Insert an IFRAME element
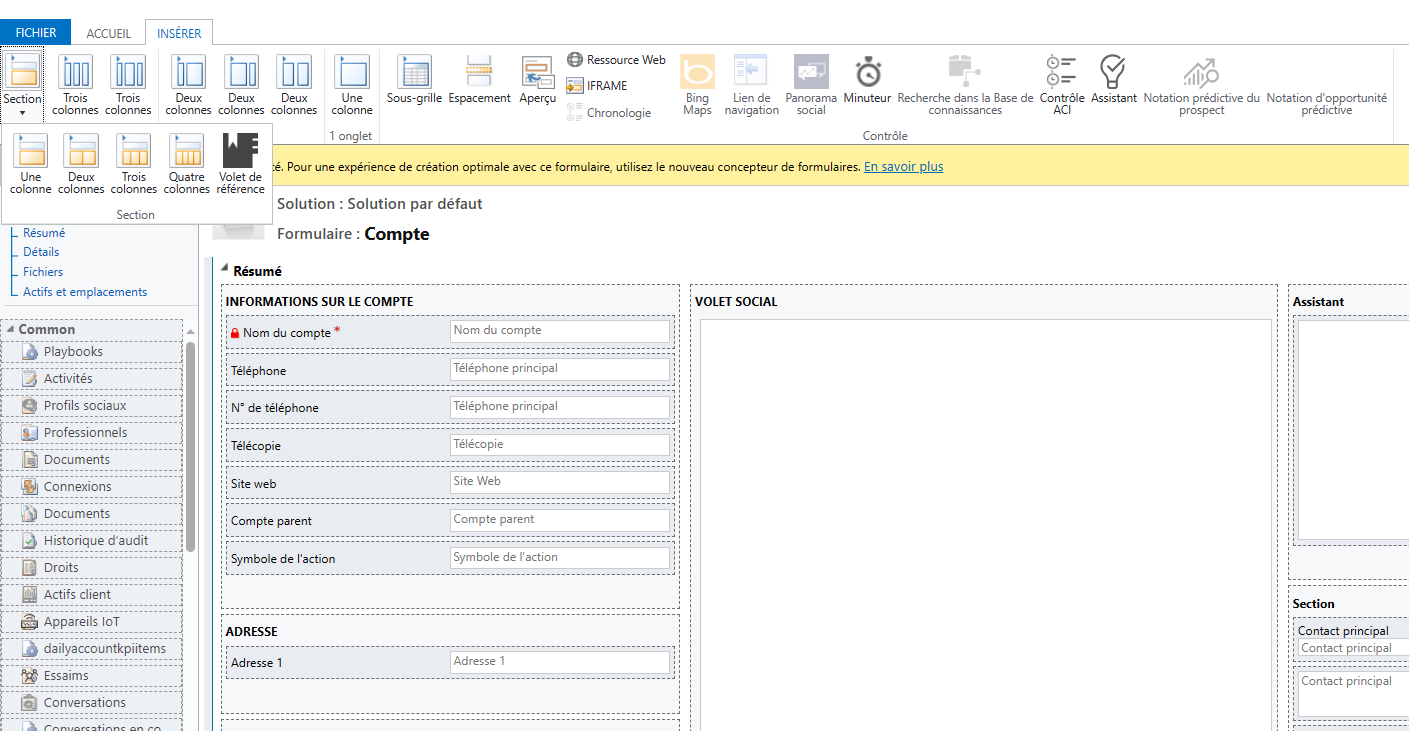 (x=607, y=86)
